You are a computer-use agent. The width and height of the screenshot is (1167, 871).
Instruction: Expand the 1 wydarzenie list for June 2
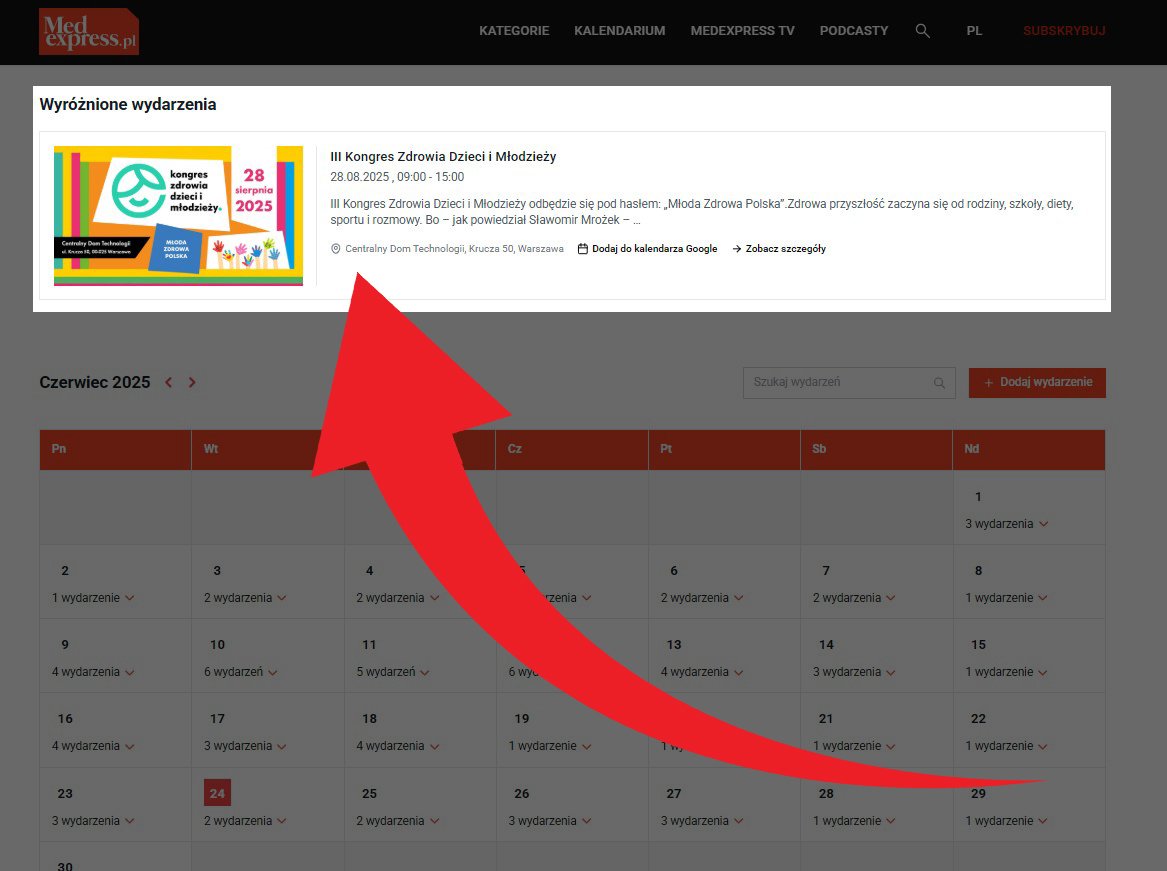[93, 598]
